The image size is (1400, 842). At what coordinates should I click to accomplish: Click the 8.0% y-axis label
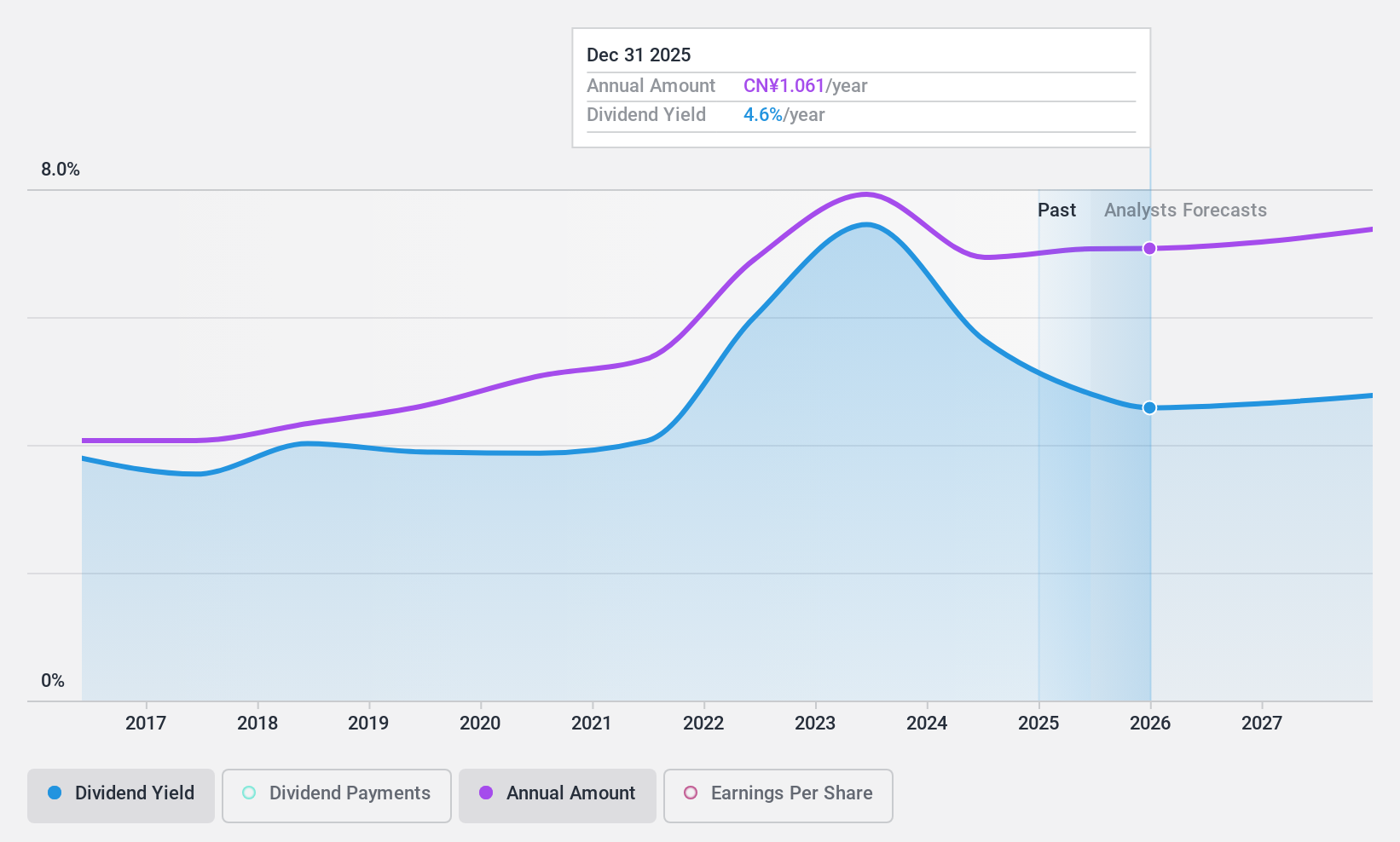click(x=61, y=170)
